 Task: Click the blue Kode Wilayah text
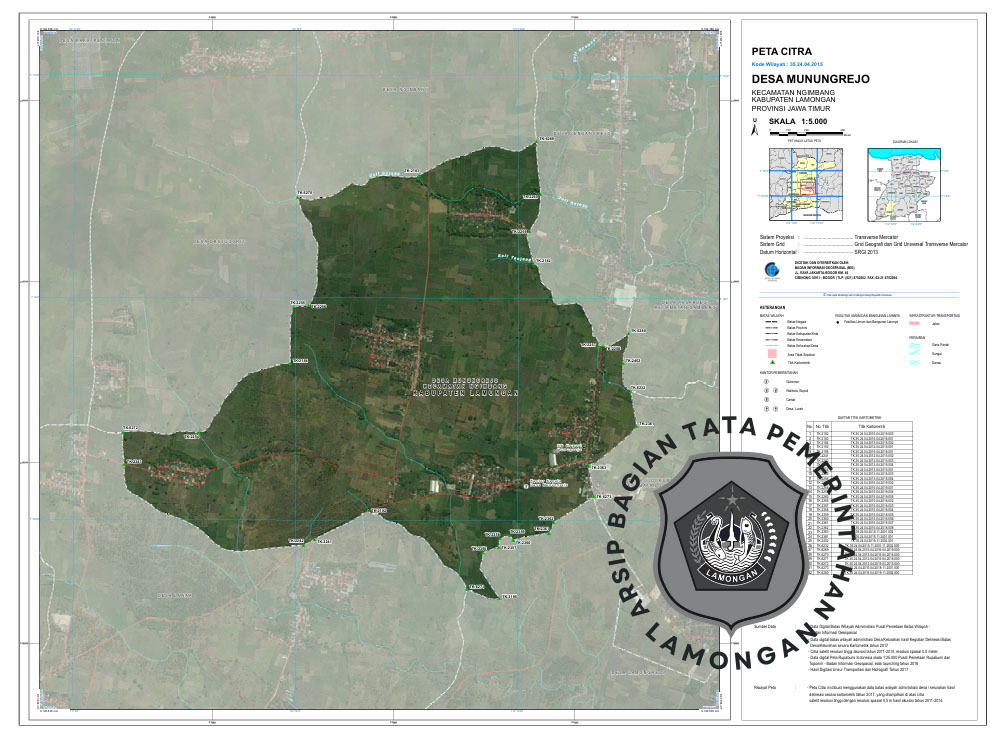tap(794, 63)
